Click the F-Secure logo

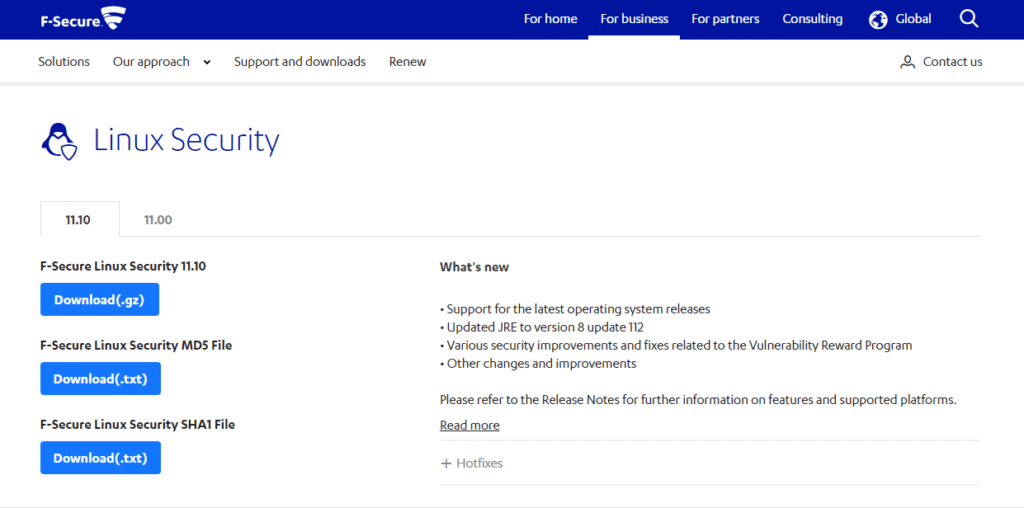(82, 19)
